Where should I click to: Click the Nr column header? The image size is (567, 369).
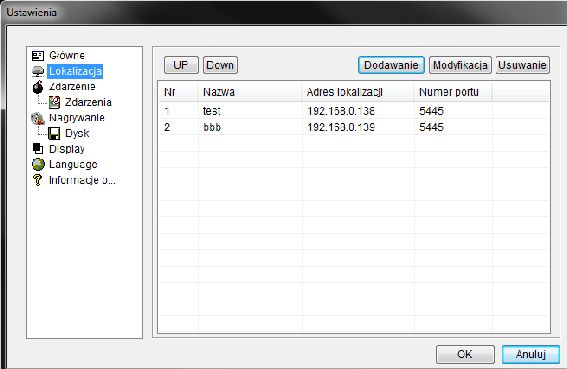[x=179, y=92]
